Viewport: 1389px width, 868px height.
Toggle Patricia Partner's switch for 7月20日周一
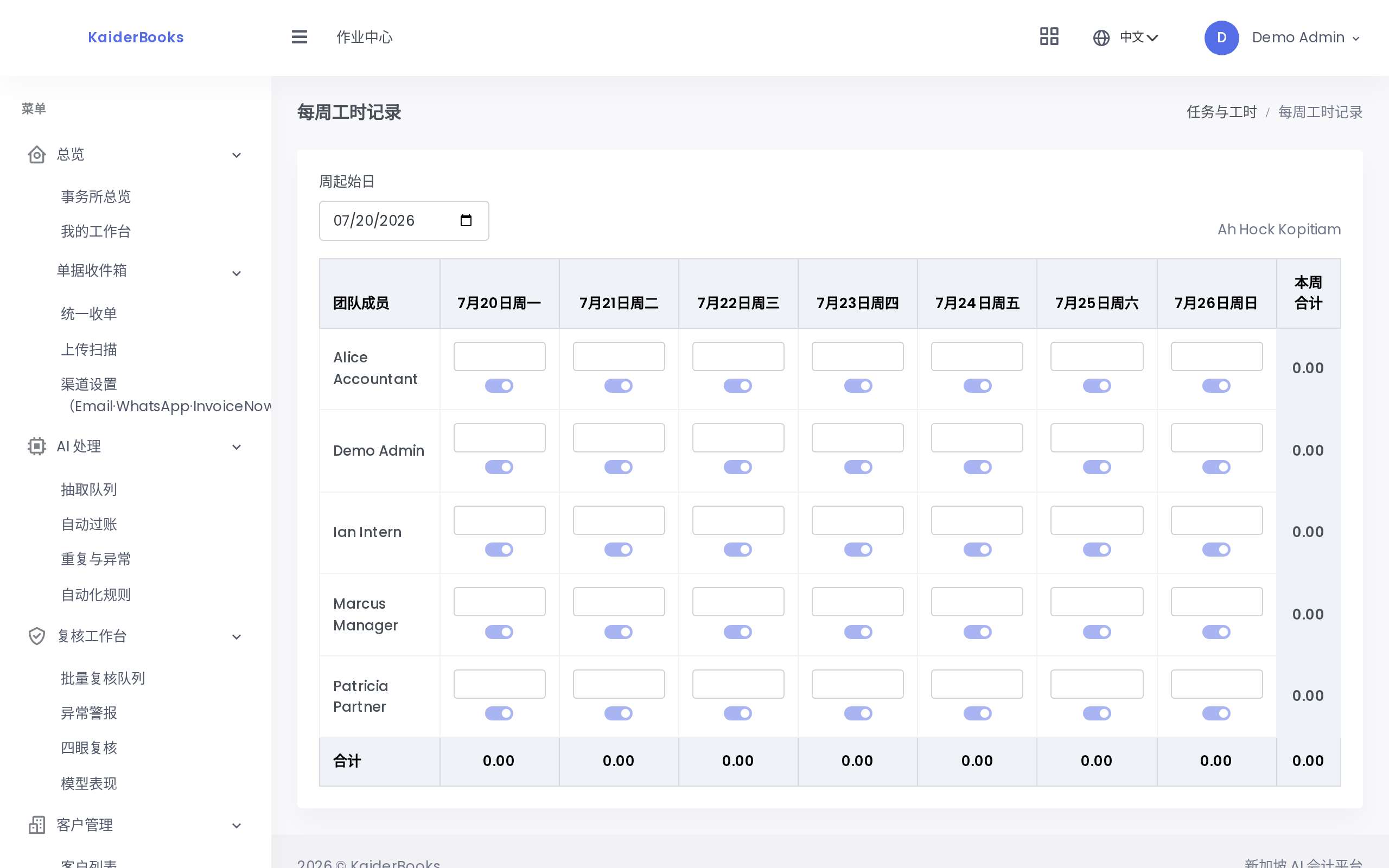tap(499, 713)
